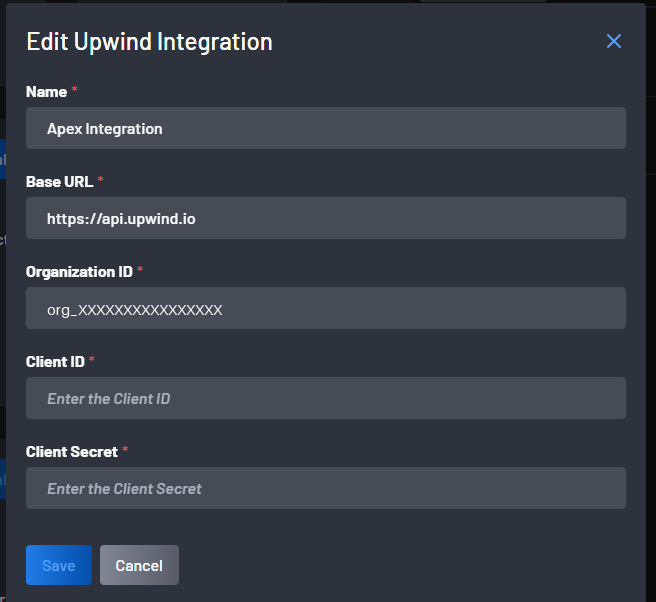Click the 'Client Secret' label
The image size is (656, 602).
tap(72, 452)
